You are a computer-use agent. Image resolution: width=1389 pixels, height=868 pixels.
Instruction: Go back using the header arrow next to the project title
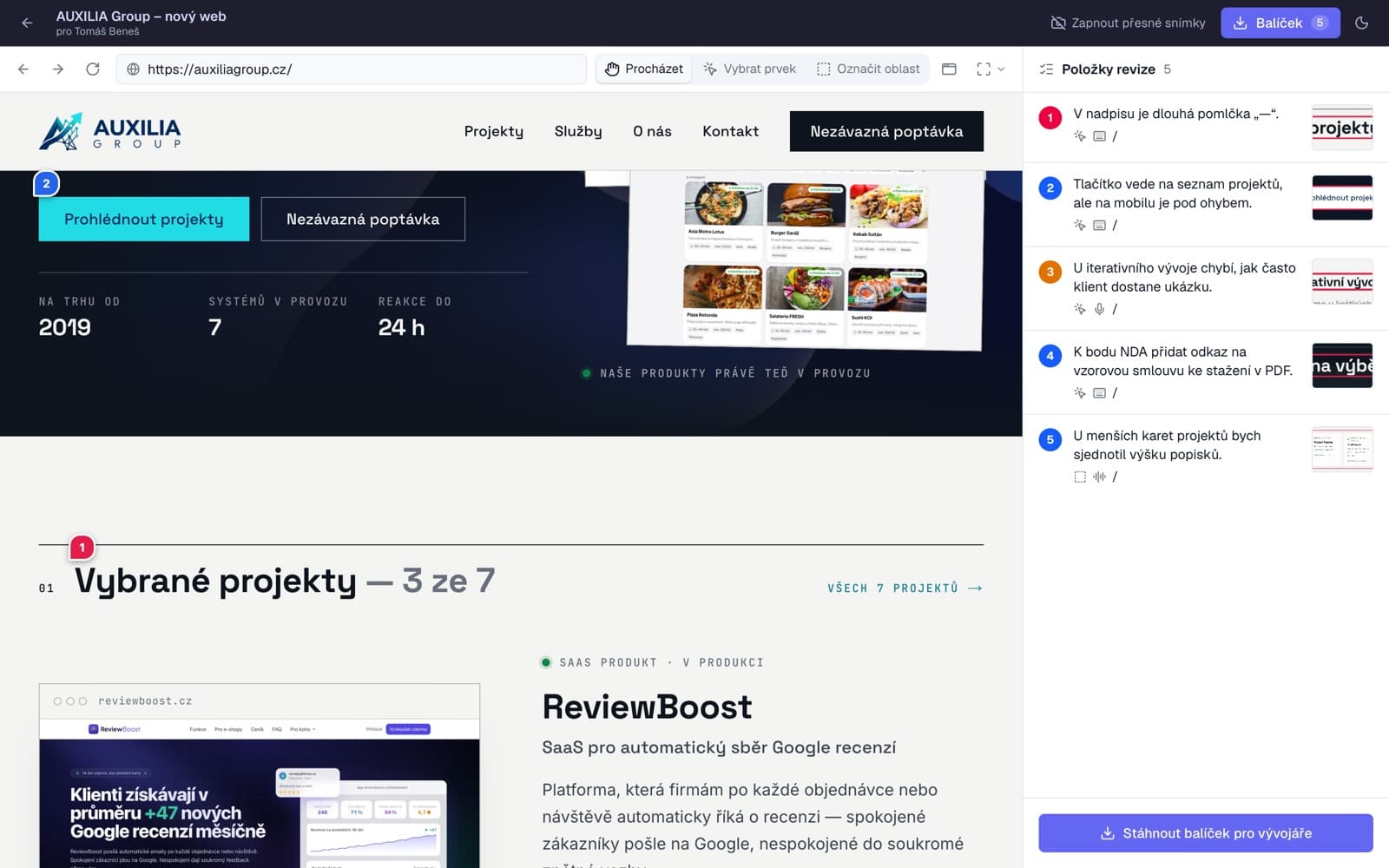[x=27, y=23]
